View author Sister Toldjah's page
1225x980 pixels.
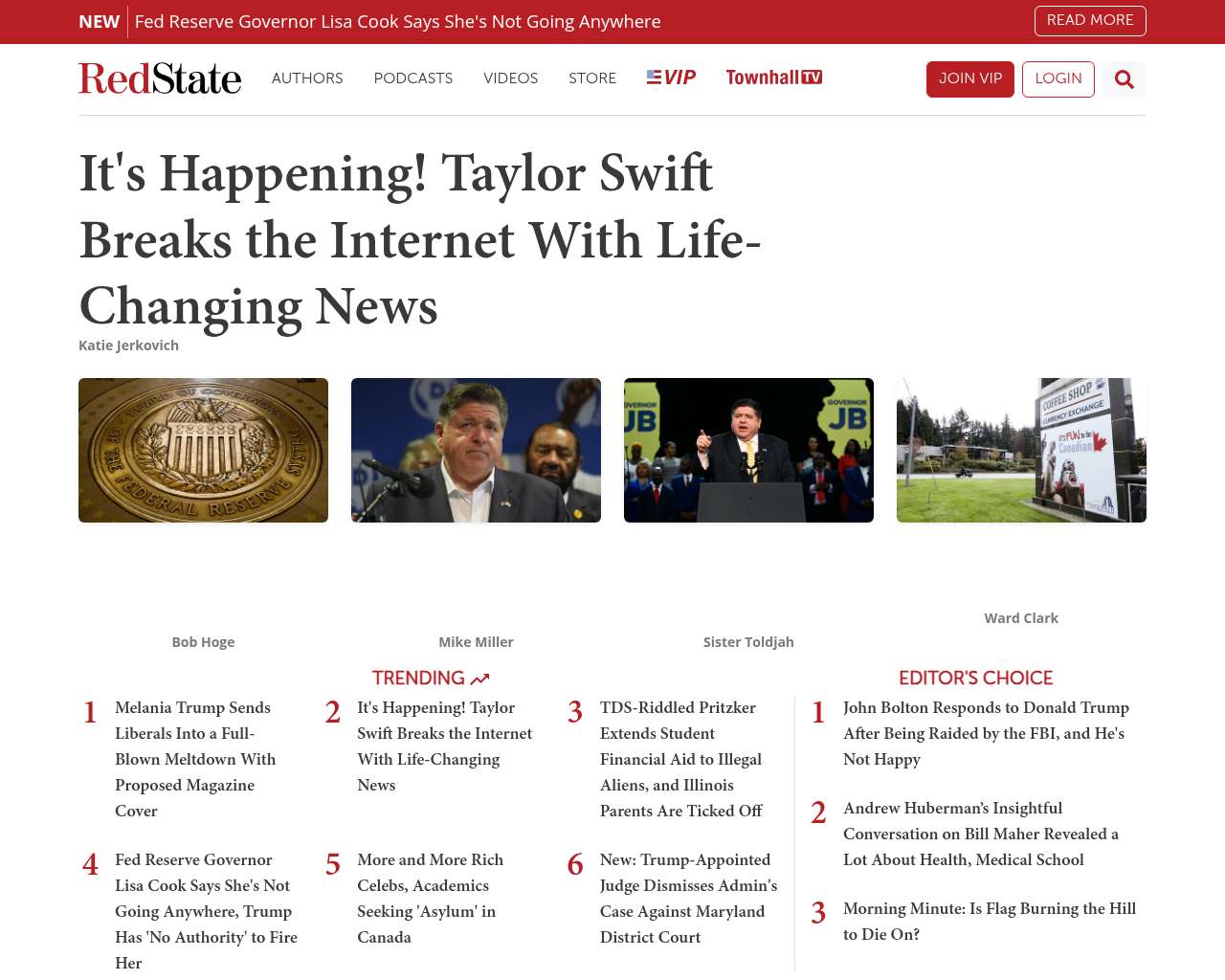(x=748, y=642)
